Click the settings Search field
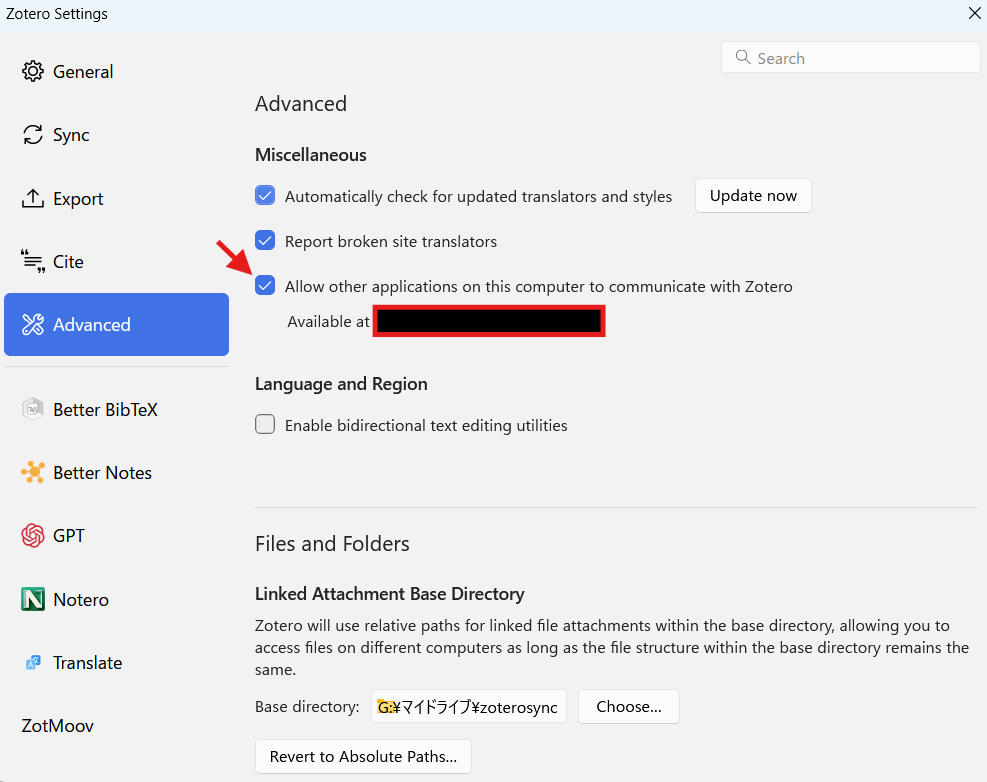Screen dimensions: 987x782 click(x=850, y=57)
